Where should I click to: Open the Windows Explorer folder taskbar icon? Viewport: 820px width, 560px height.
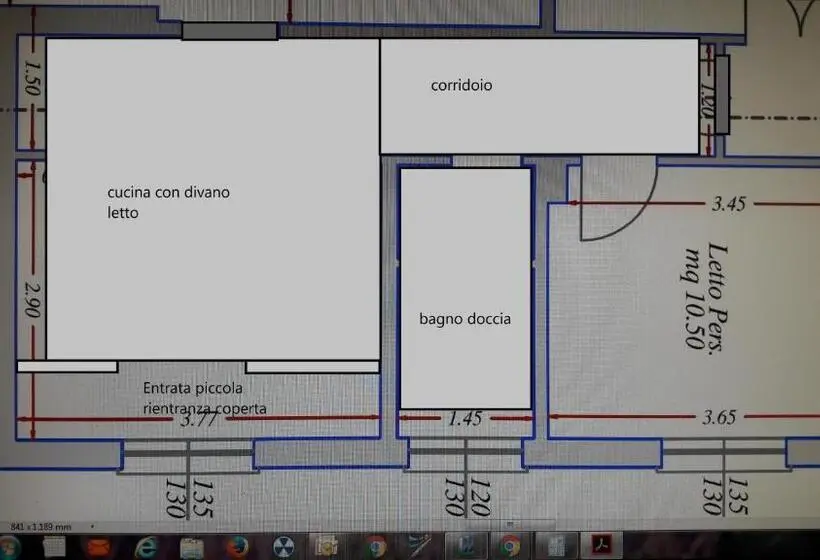tap(192, 547)
